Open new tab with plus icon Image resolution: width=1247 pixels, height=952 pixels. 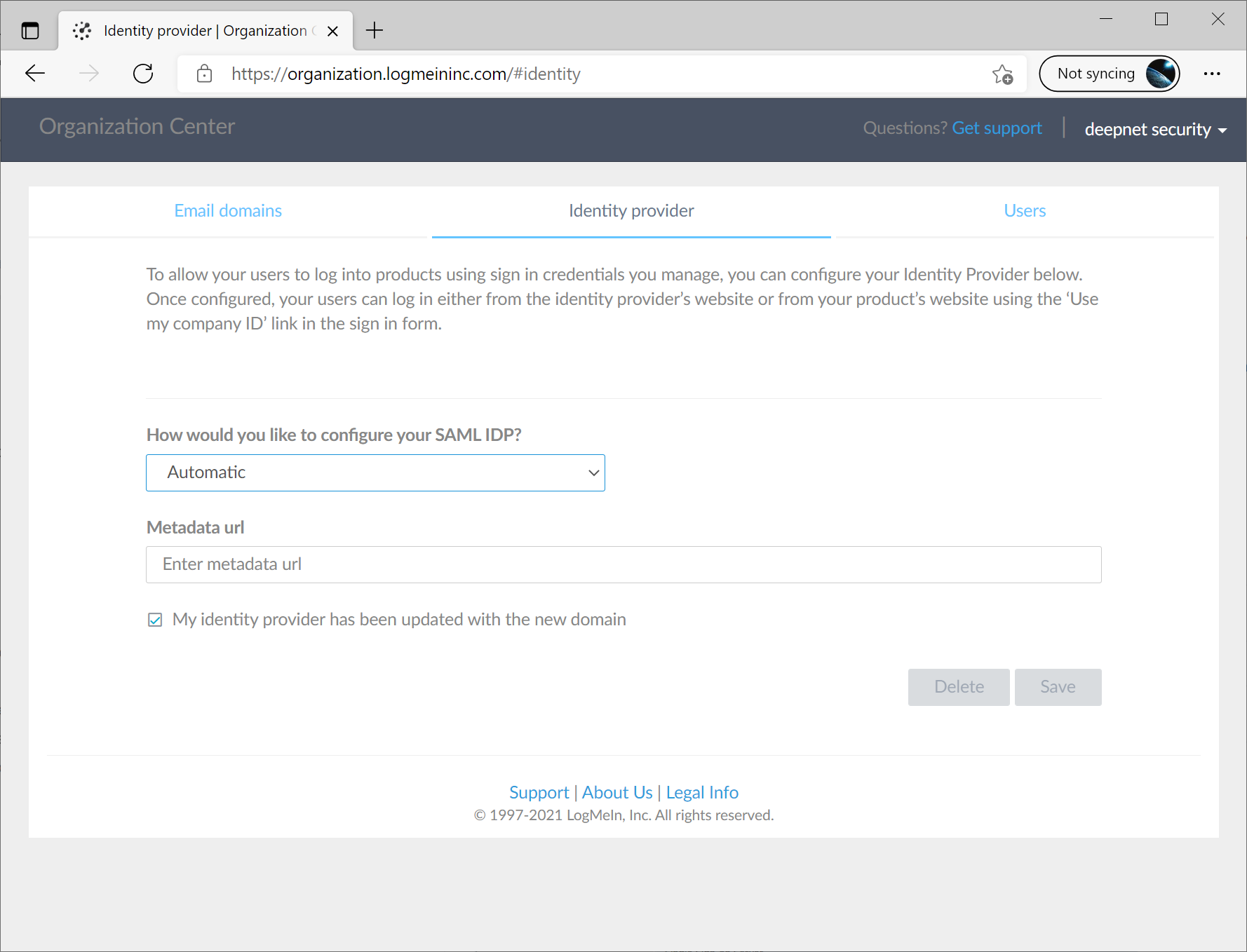[x=375, y=31]
